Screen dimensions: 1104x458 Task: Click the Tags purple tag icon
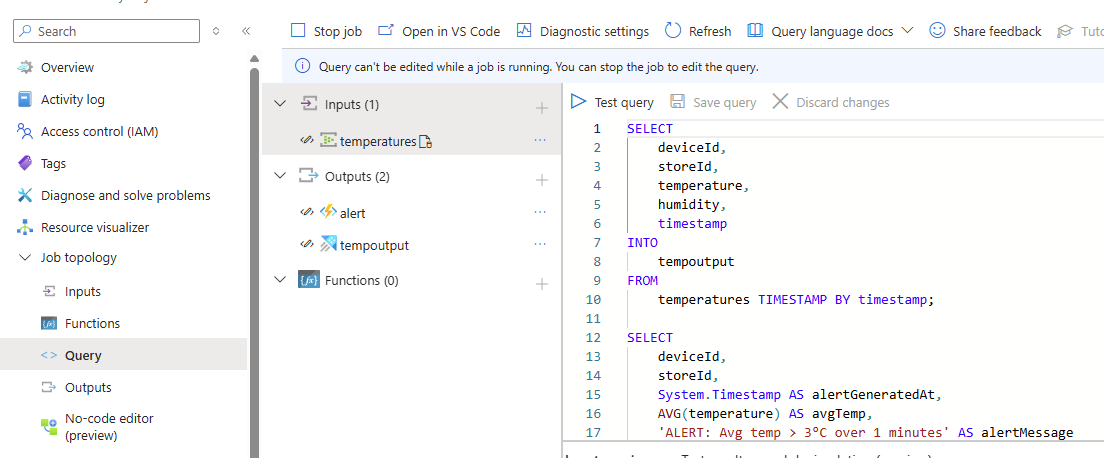pos(25,163)
